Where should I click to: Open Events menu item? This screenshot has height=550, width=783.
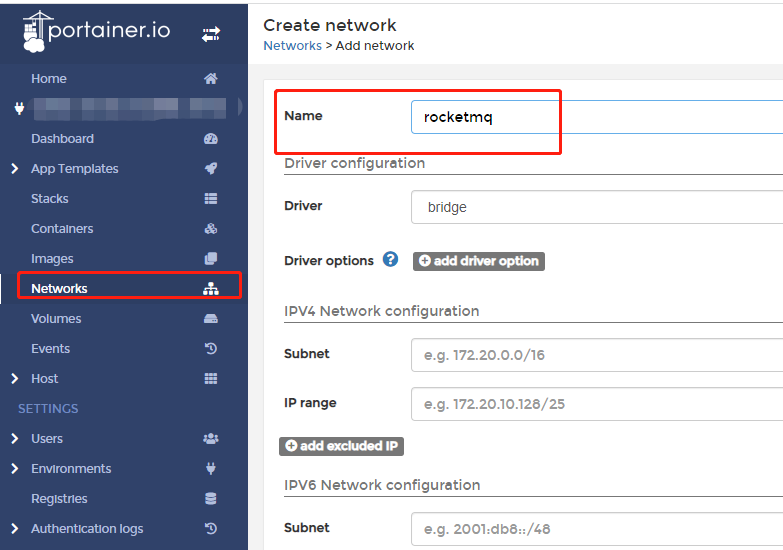click(x=50, y=349)
